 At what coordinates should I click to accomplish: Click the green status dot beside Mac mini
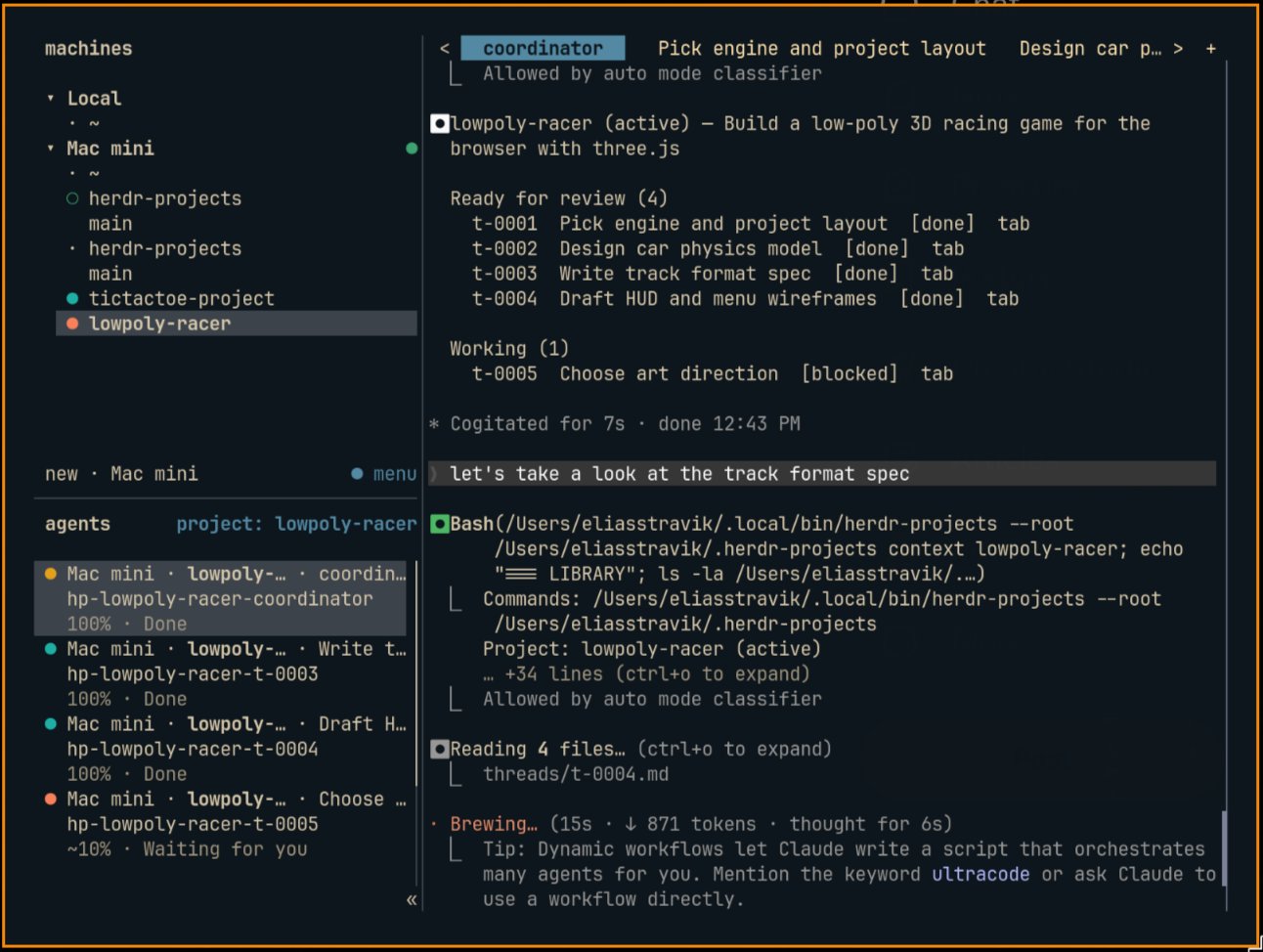tap(412, 149)
